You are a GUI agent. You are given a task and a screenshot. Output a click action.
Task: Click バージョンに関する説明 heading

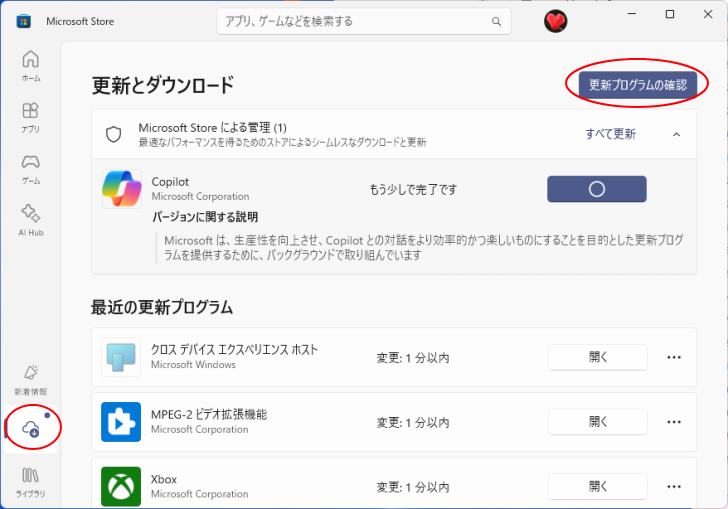205,217
